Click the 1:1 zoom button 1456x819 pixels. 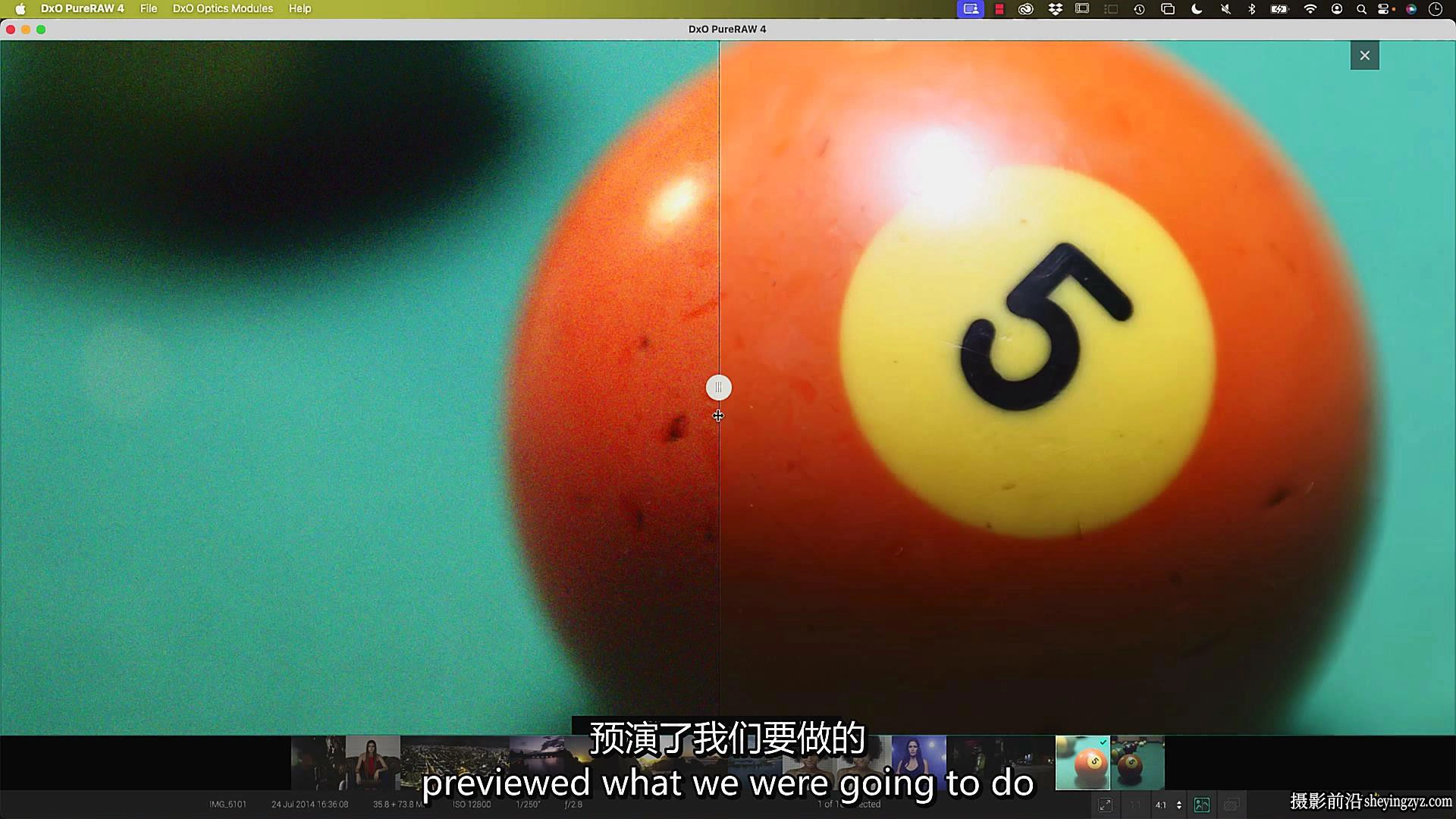pyautogui.click(x=1135, y=805)
